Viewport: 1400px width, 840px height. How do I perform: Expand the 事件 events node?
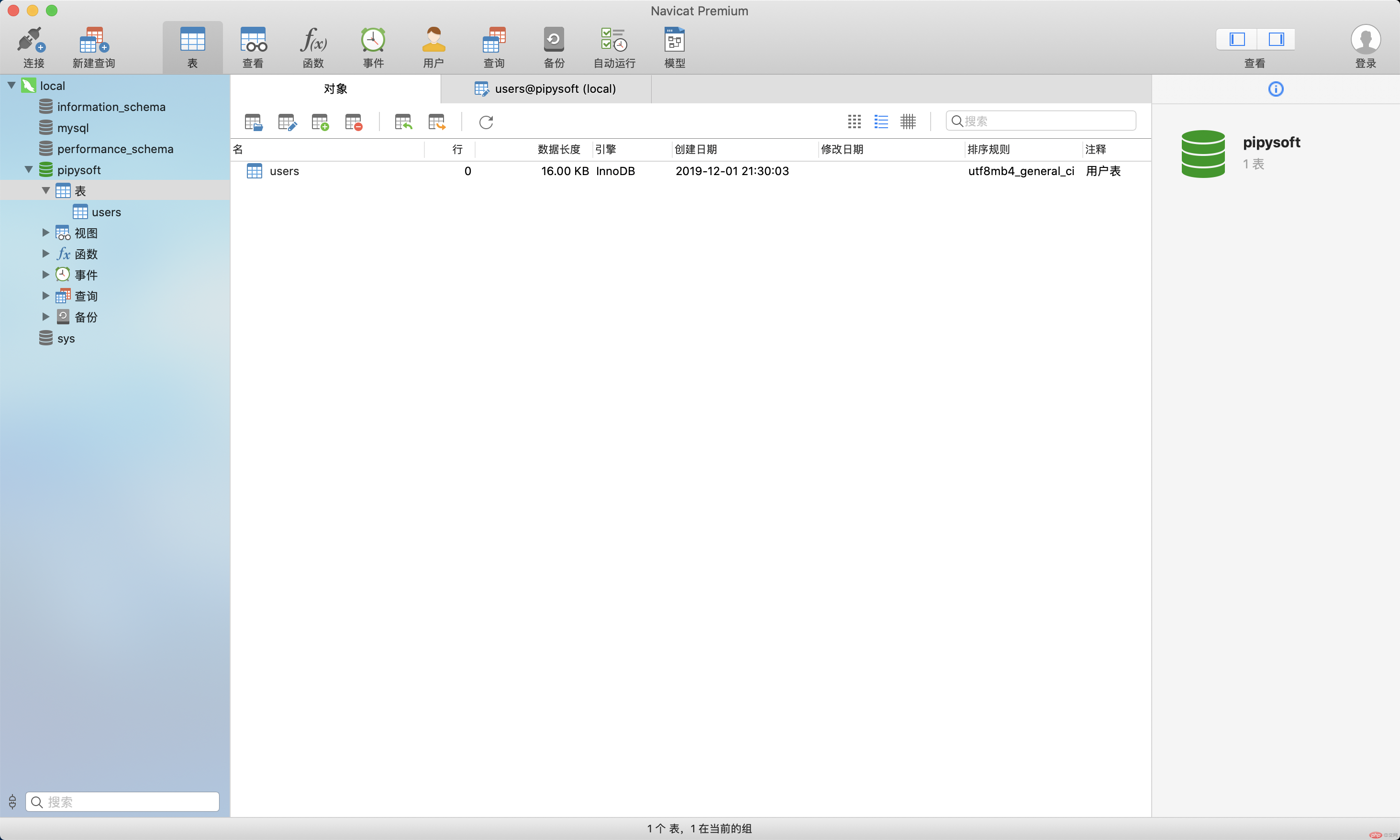click(x=46, y=275)
